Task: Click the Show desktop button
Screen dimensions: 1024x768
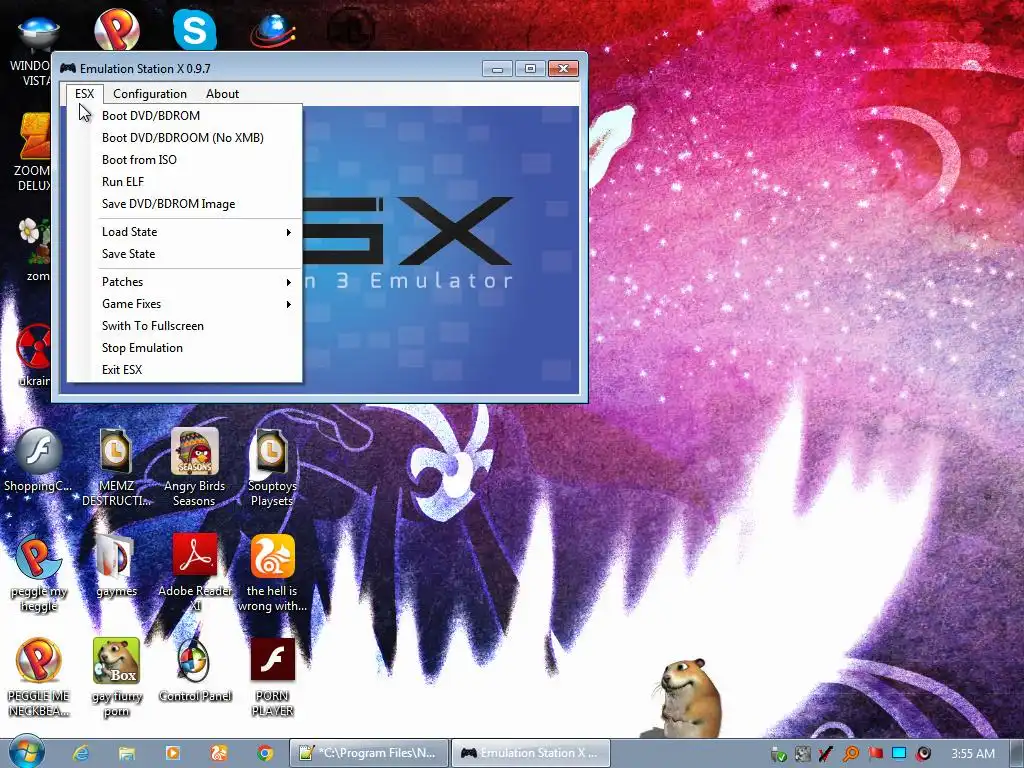Action: click(x=1017, y=753)
